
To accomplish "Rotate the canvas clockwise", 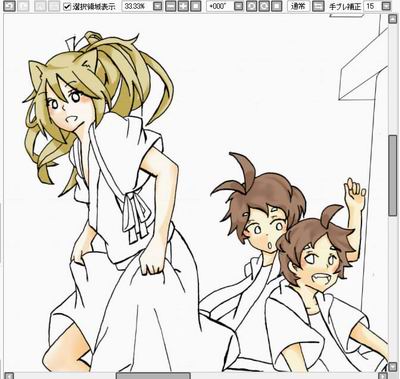I will point(264,6).
